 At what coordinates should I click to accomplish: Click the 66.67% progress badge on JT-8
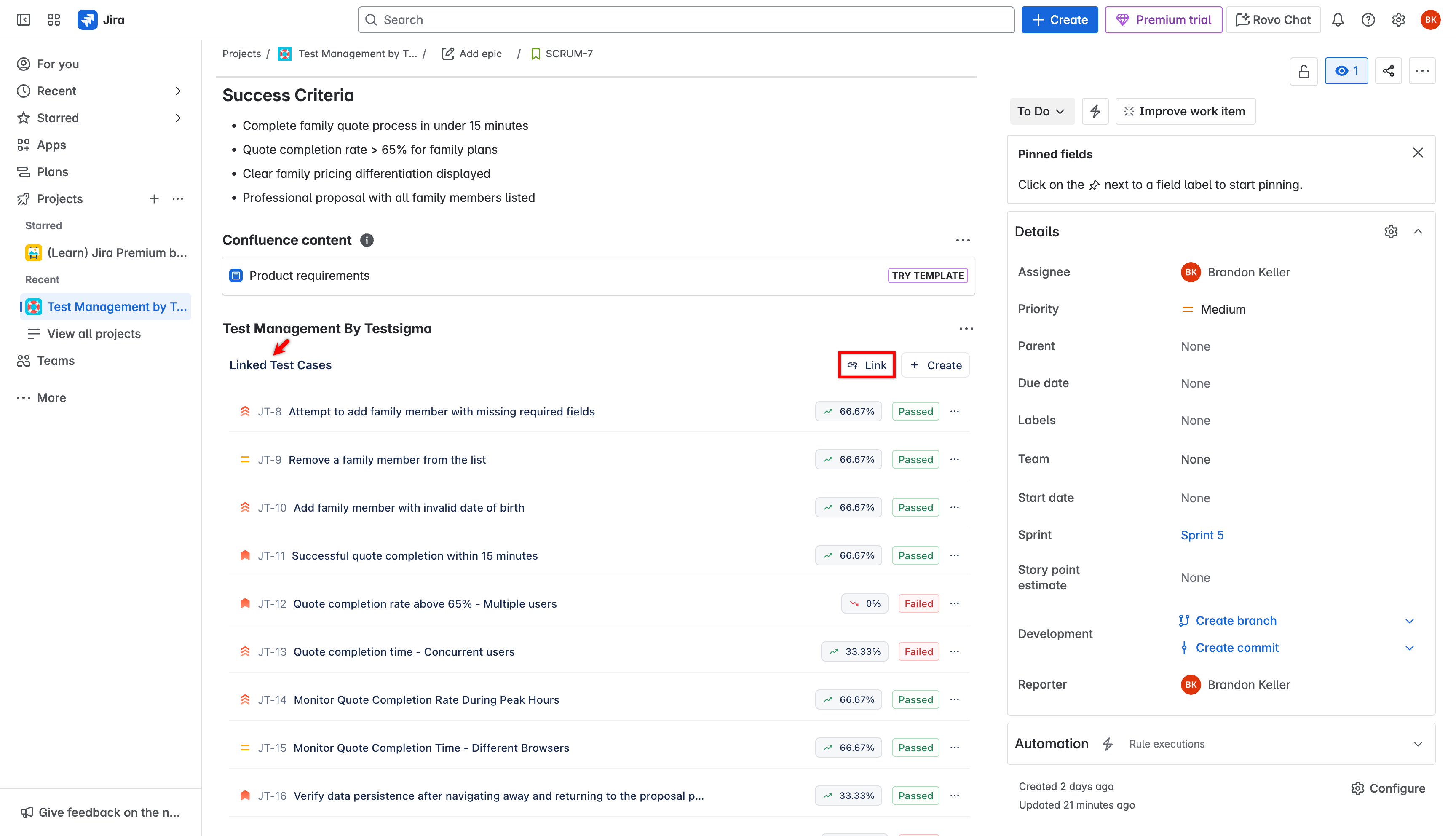pos(848,411)
